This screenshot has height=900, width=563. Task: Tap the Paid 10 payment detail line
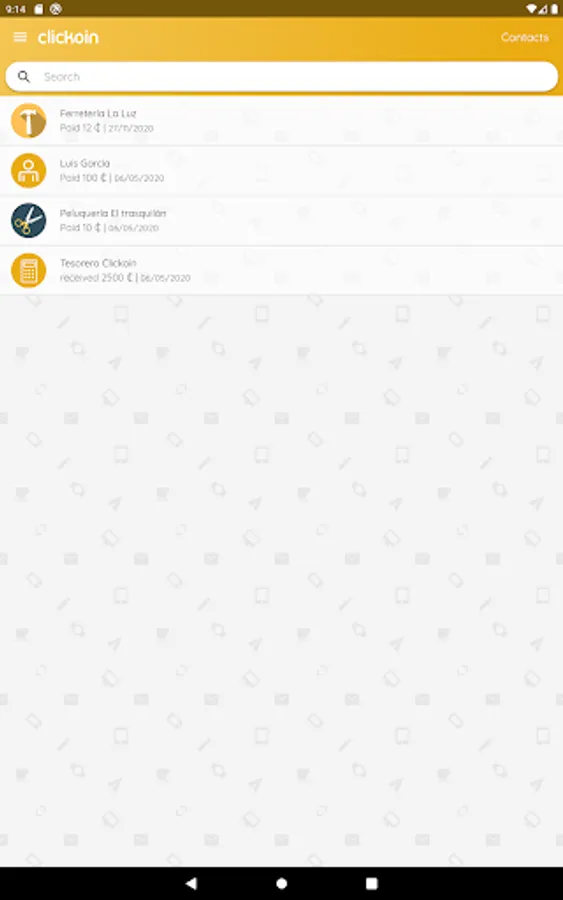click(x=109, y=228)
